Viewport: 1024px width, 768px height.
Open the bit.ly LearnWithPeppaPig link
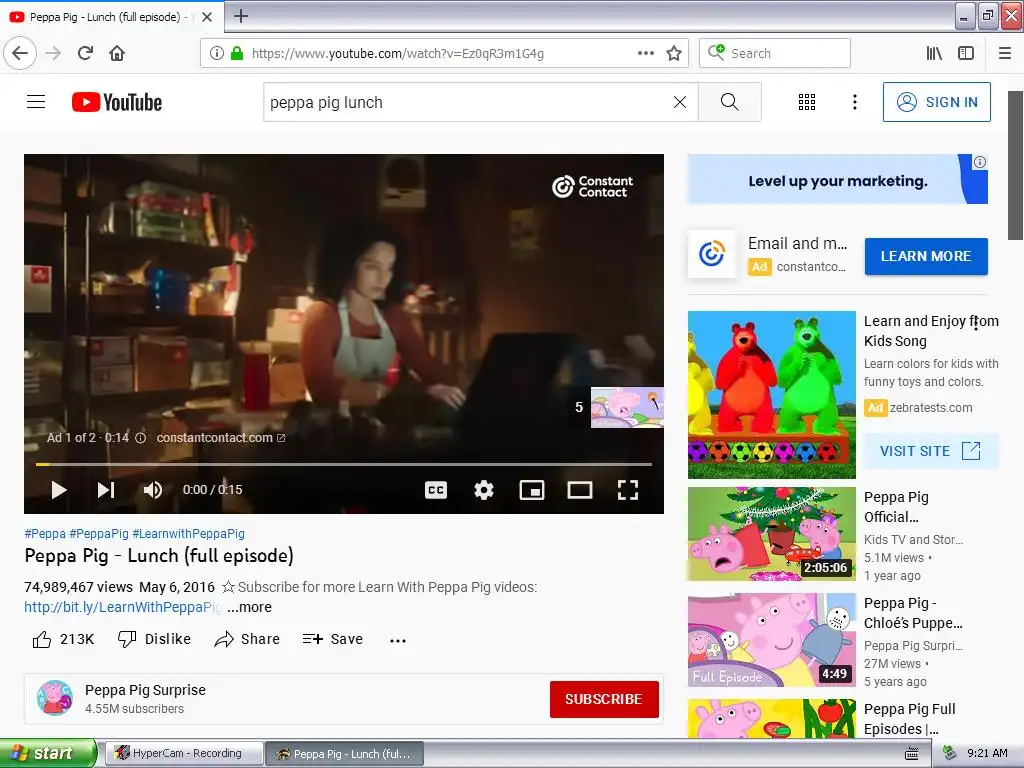(122, 607)
